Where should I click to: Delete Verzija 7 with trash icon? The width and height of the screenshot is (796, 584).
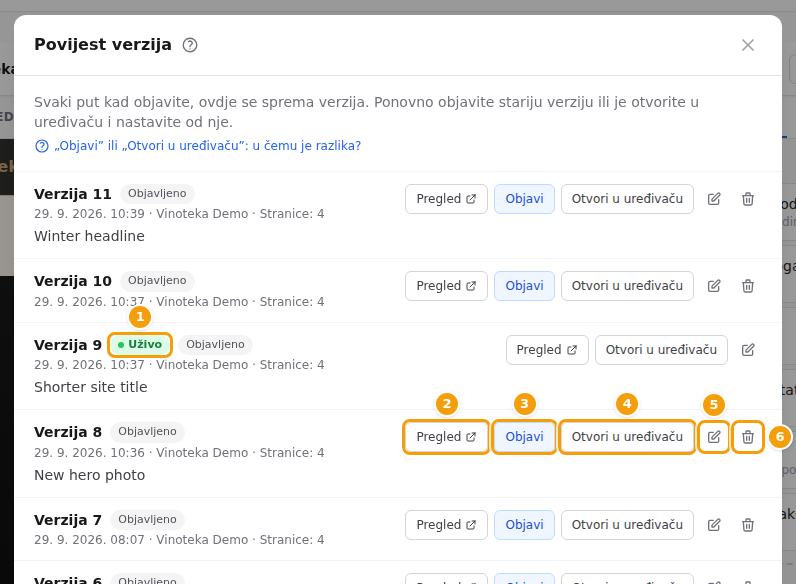pyautogui.click(x=747, y=525)
